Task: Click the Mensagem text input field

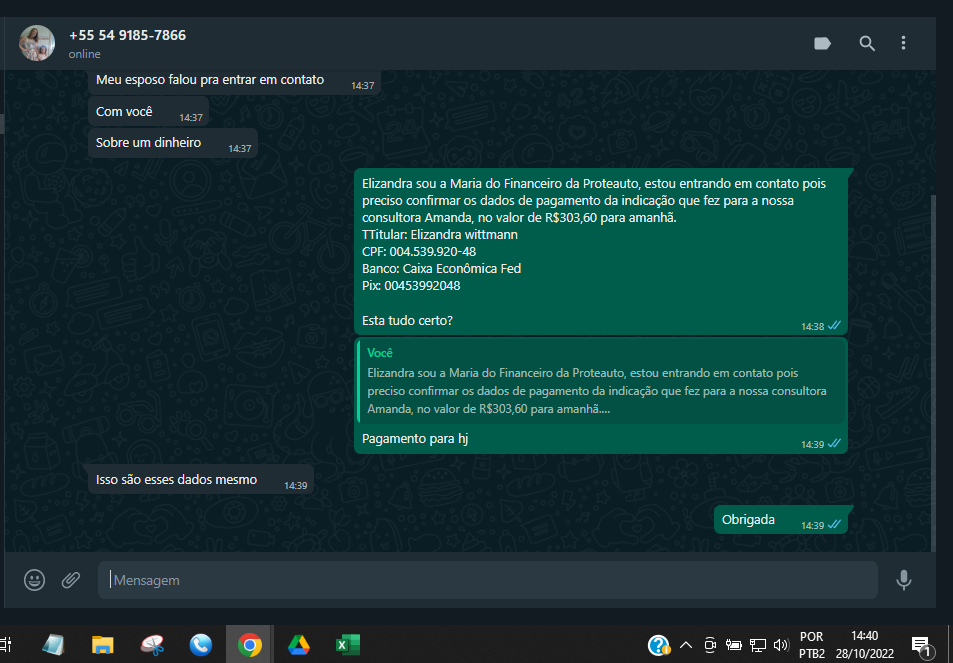Action: 487,580
